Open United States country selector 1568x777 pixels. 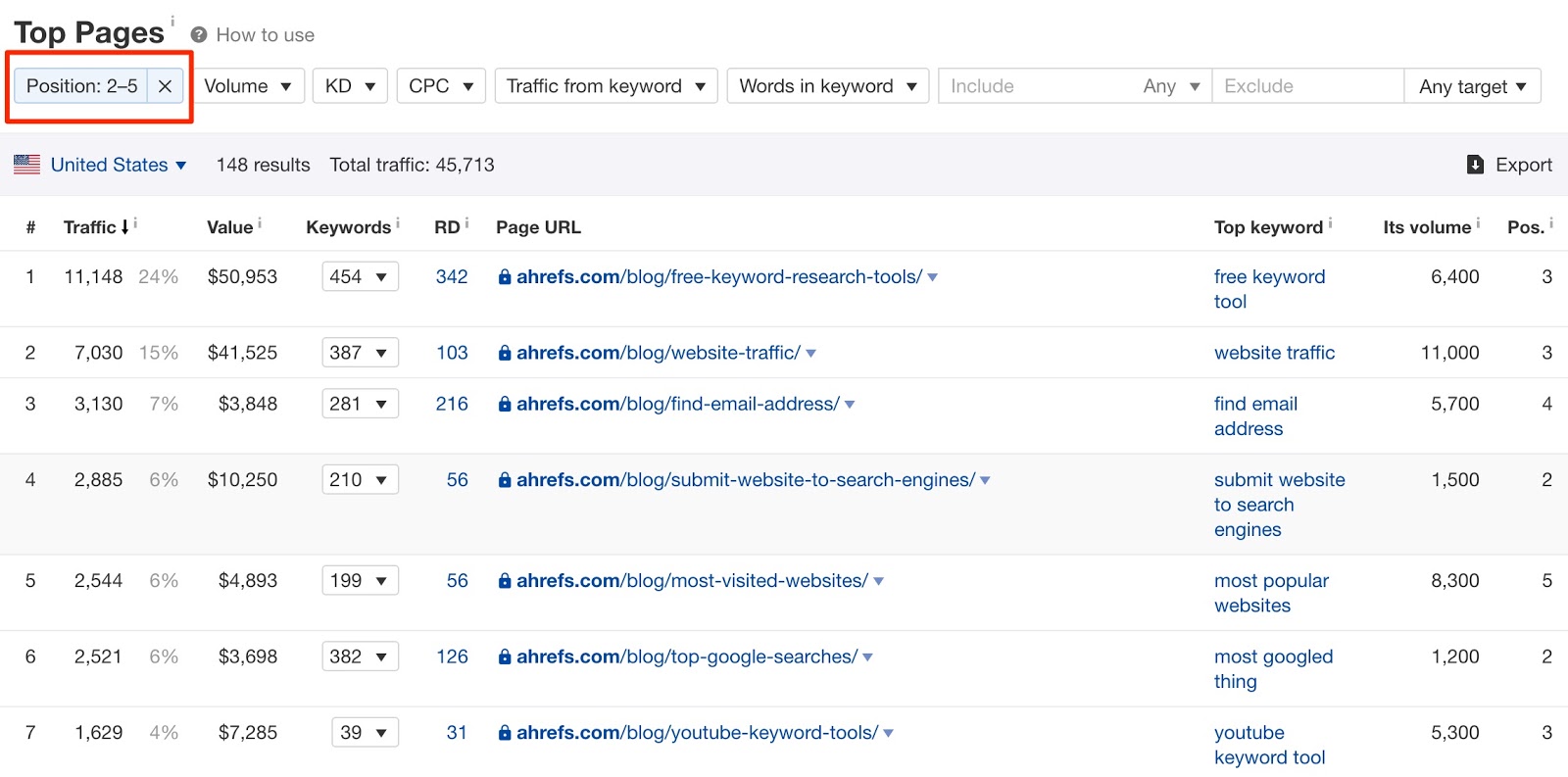119,165
